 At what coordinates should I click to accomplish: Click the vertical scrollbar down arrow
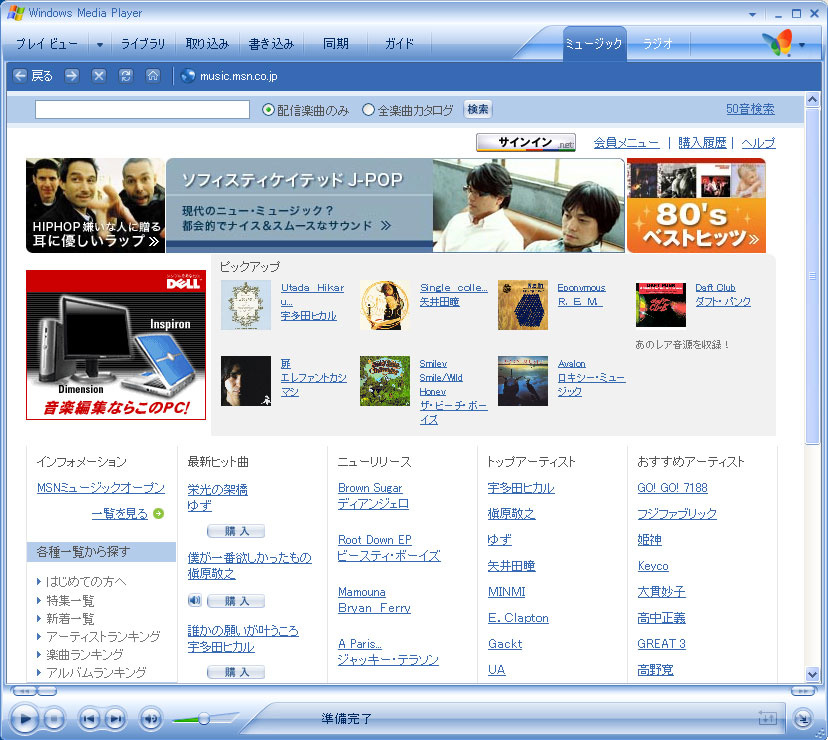click(812, 673)
